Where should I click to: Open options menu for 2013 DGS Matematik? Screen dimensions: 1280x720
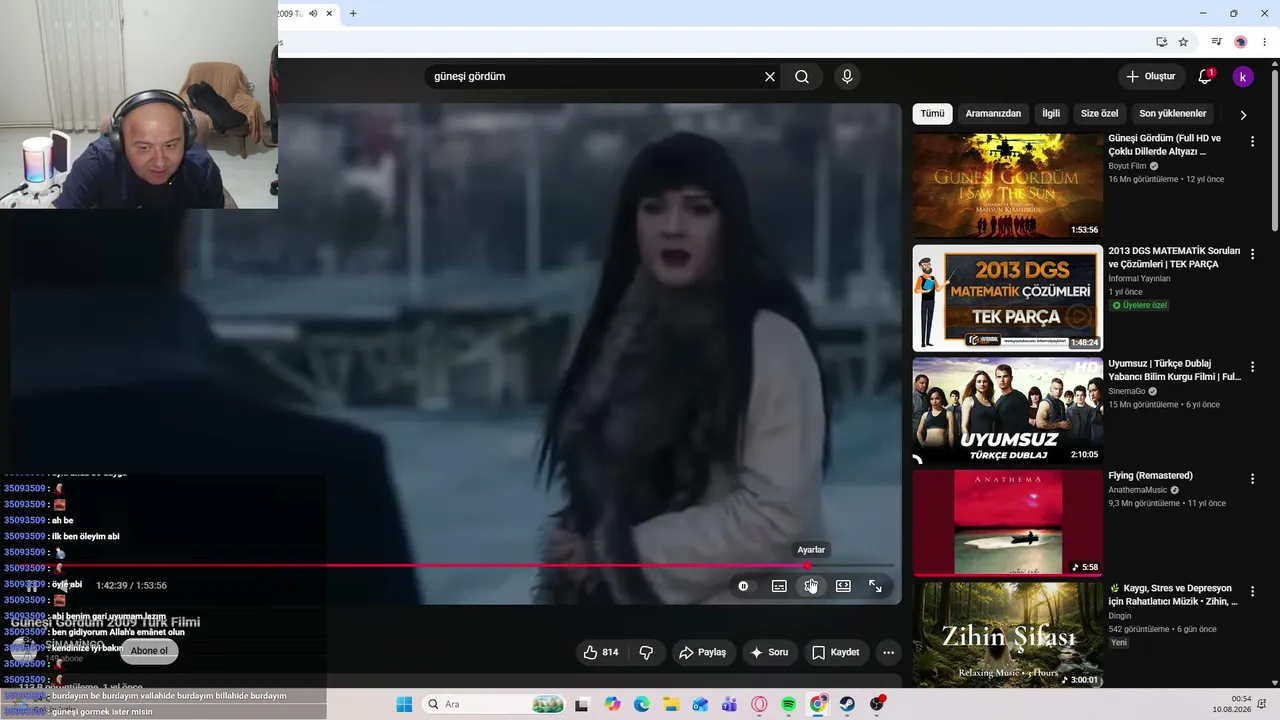click(x=1252, y=254)
